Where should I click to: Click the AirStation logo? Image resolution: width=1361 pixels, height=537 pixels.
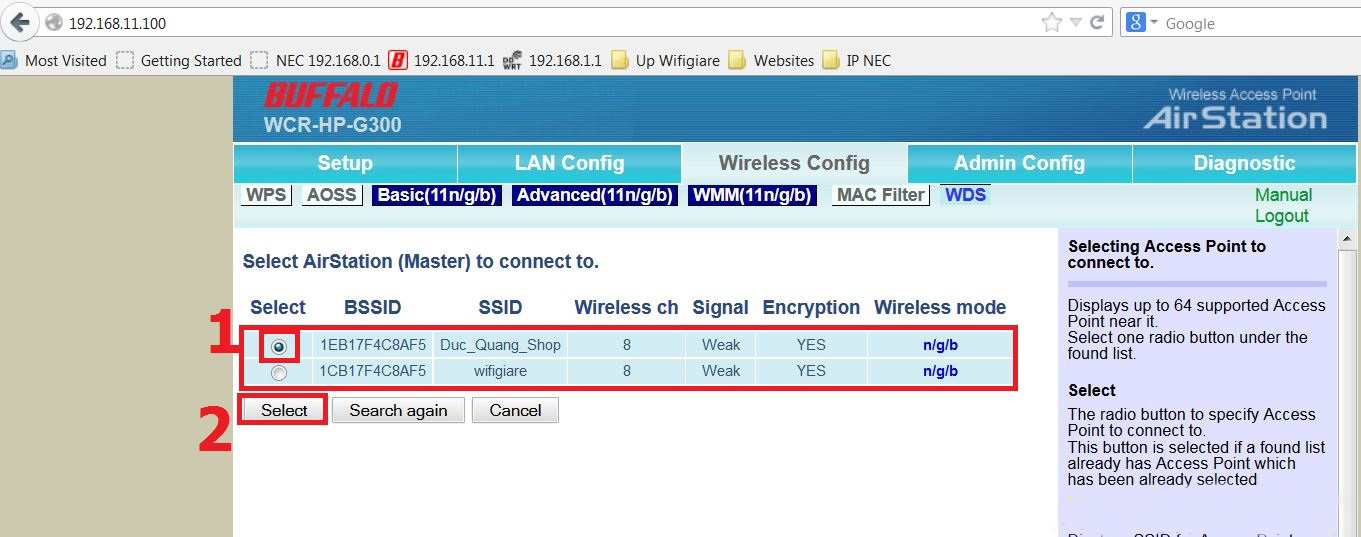(x=1236, y=118)
